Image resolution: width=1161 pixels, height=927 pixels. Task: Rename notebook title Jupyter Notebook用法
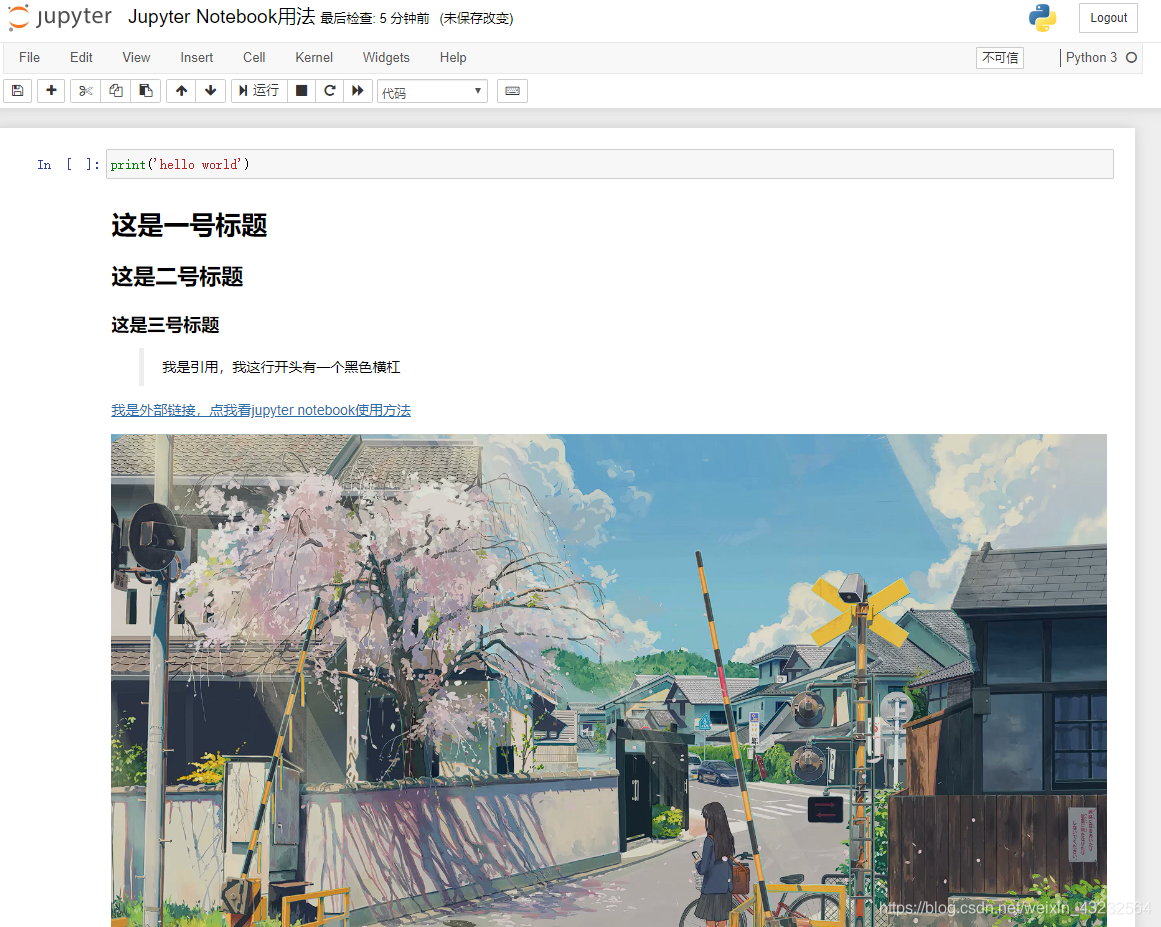pos(221,17)
